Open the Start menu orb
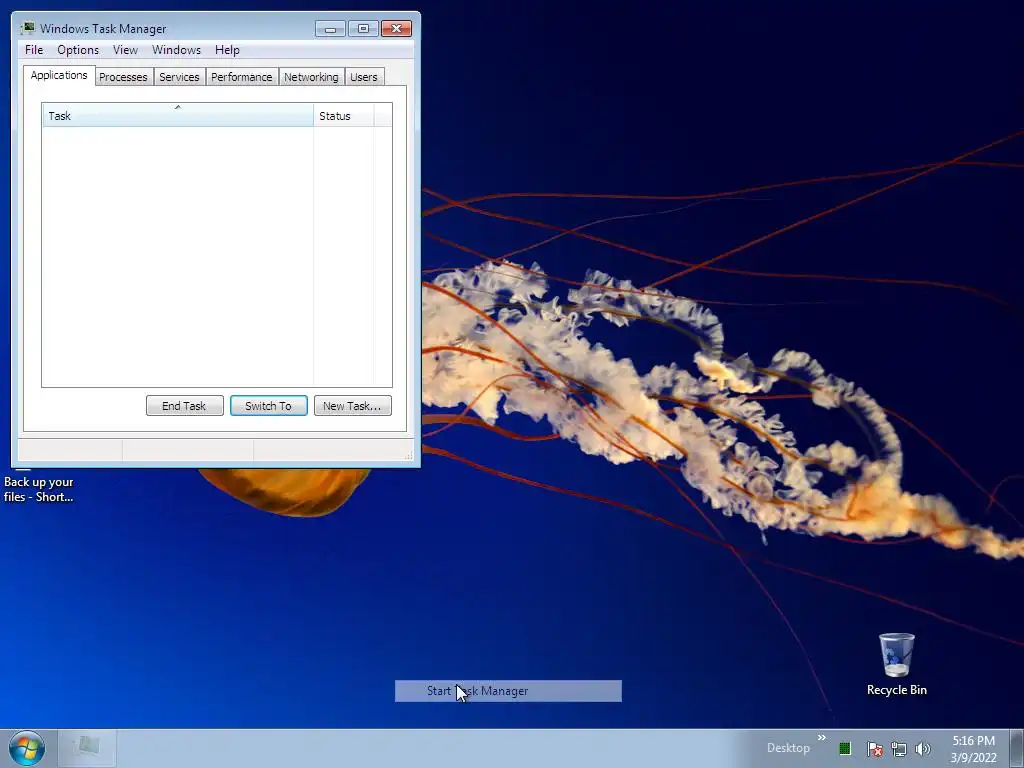The width and height of the screenshot is (1024, 768). [x=27, y=748]
